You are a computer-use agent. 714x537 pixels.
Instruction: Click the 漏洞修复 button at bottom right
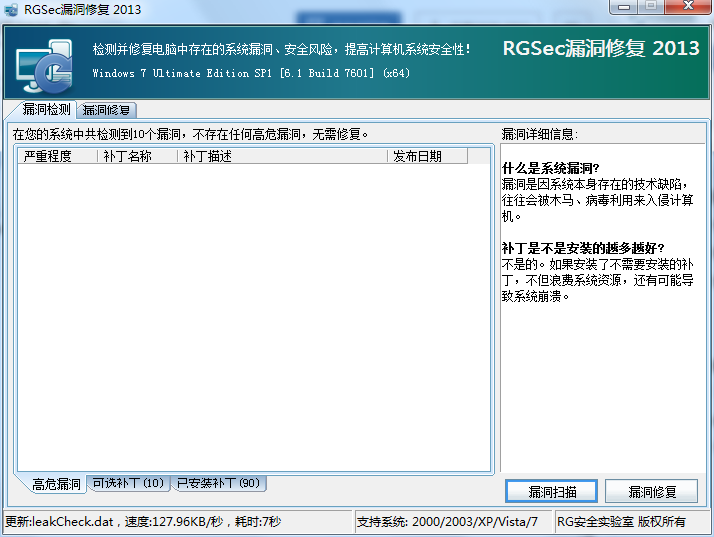click(652, 491)
